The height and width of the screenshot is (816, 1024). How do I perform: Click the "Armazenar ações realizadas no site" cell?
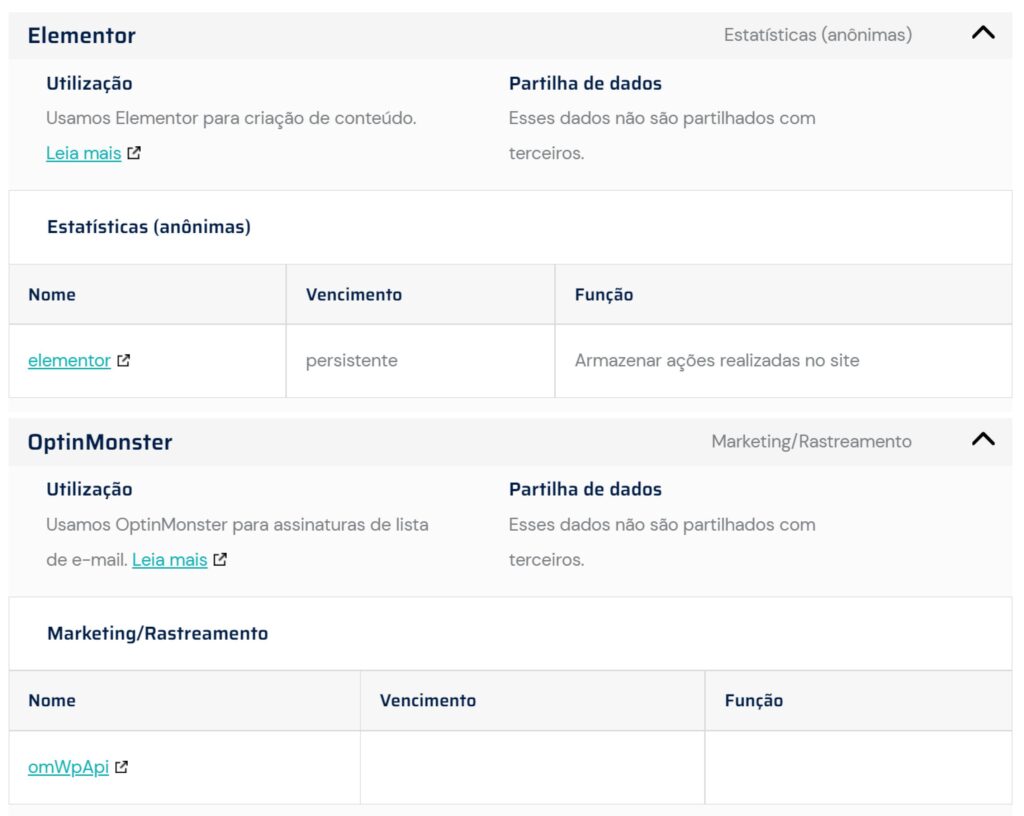click(x=716, y=360)
